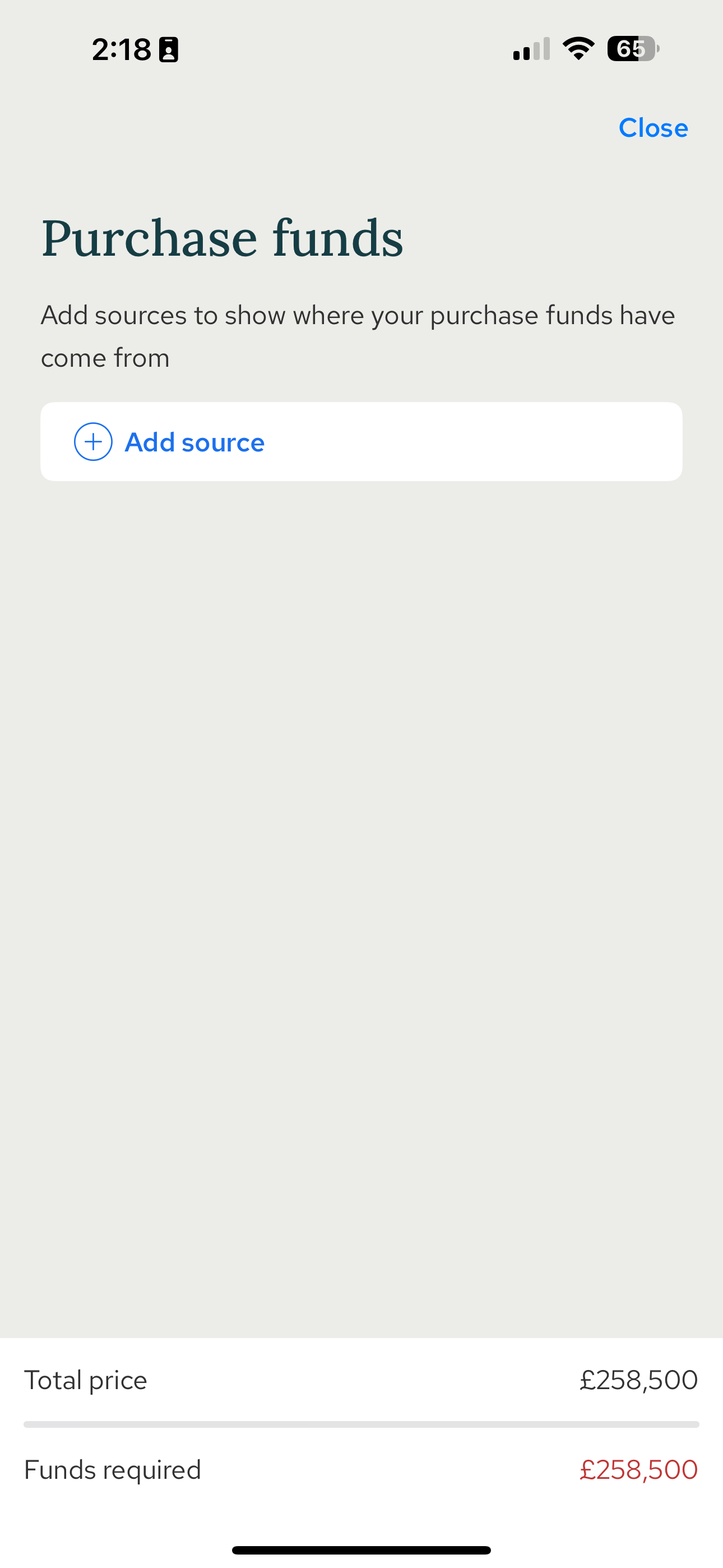This screenshot has height=1568, width=723.
Task: Tap the grey total price amount £258,500
Action: pos(638,1380)
